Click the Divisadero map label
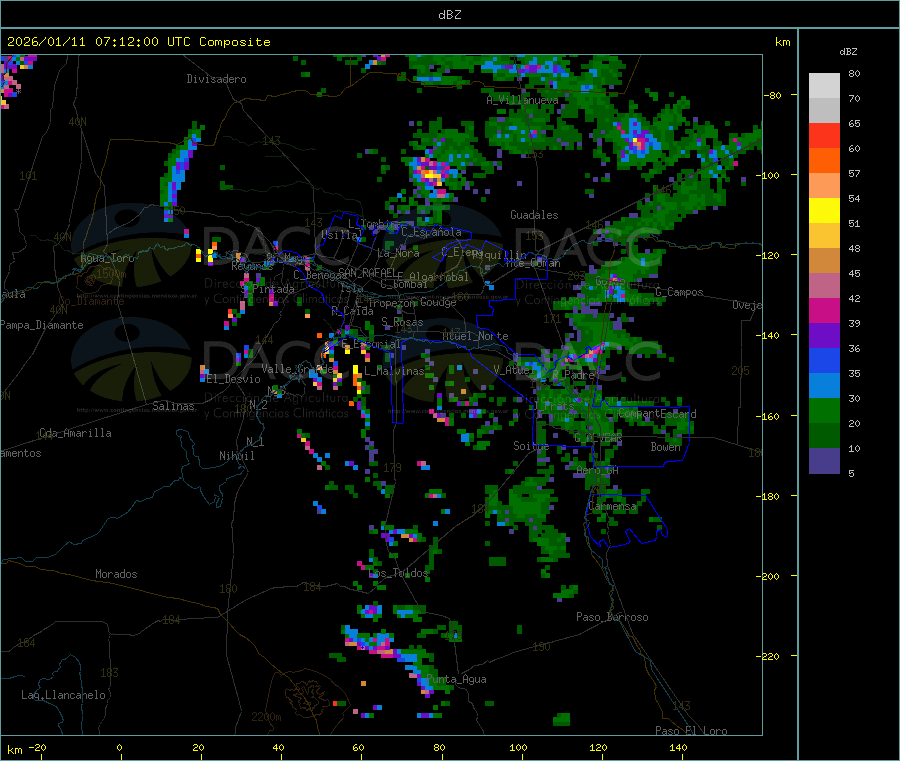The height and width of the screenshot is (761, 900). tap(216, 79)
